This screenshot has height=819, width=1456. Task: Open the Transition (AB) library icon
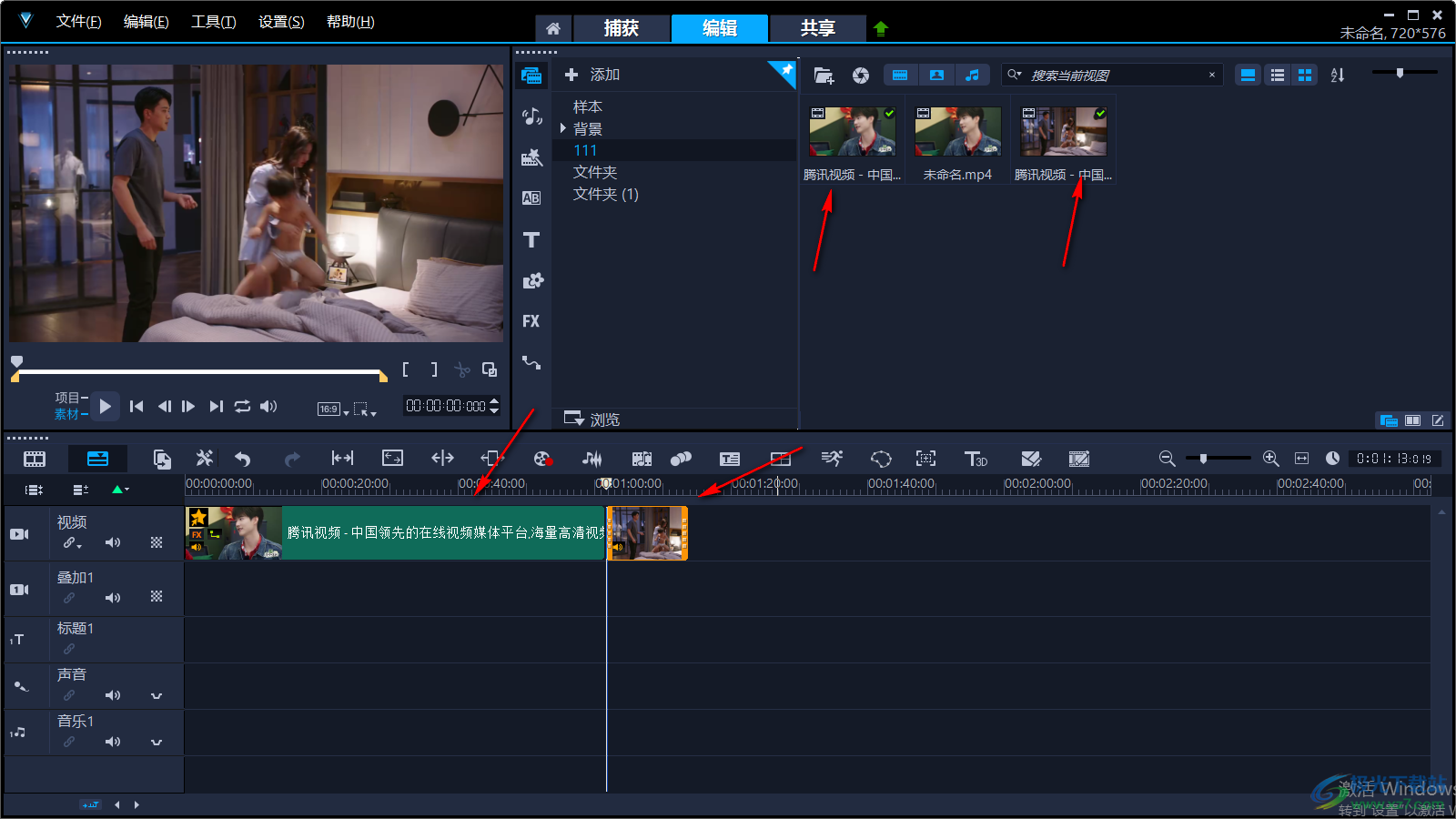coord(531,198)
